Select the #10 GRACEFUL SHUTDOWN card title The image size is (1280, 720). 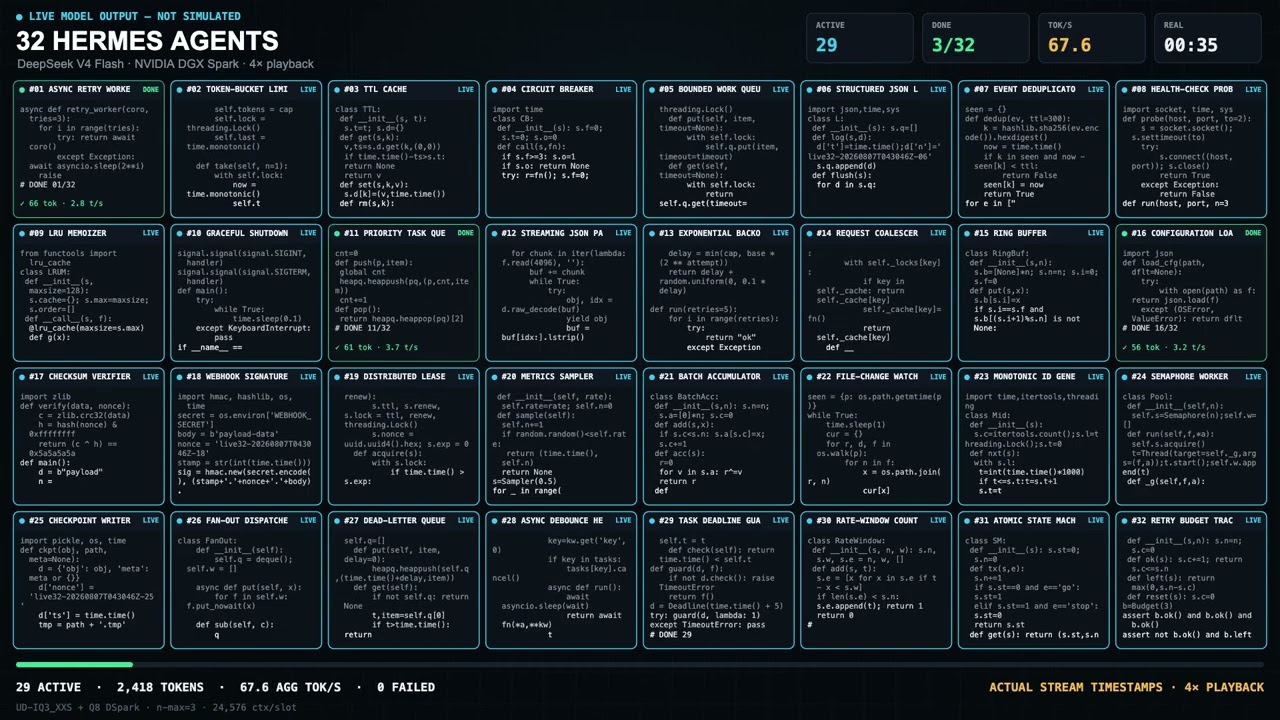[x=237, y=233]
